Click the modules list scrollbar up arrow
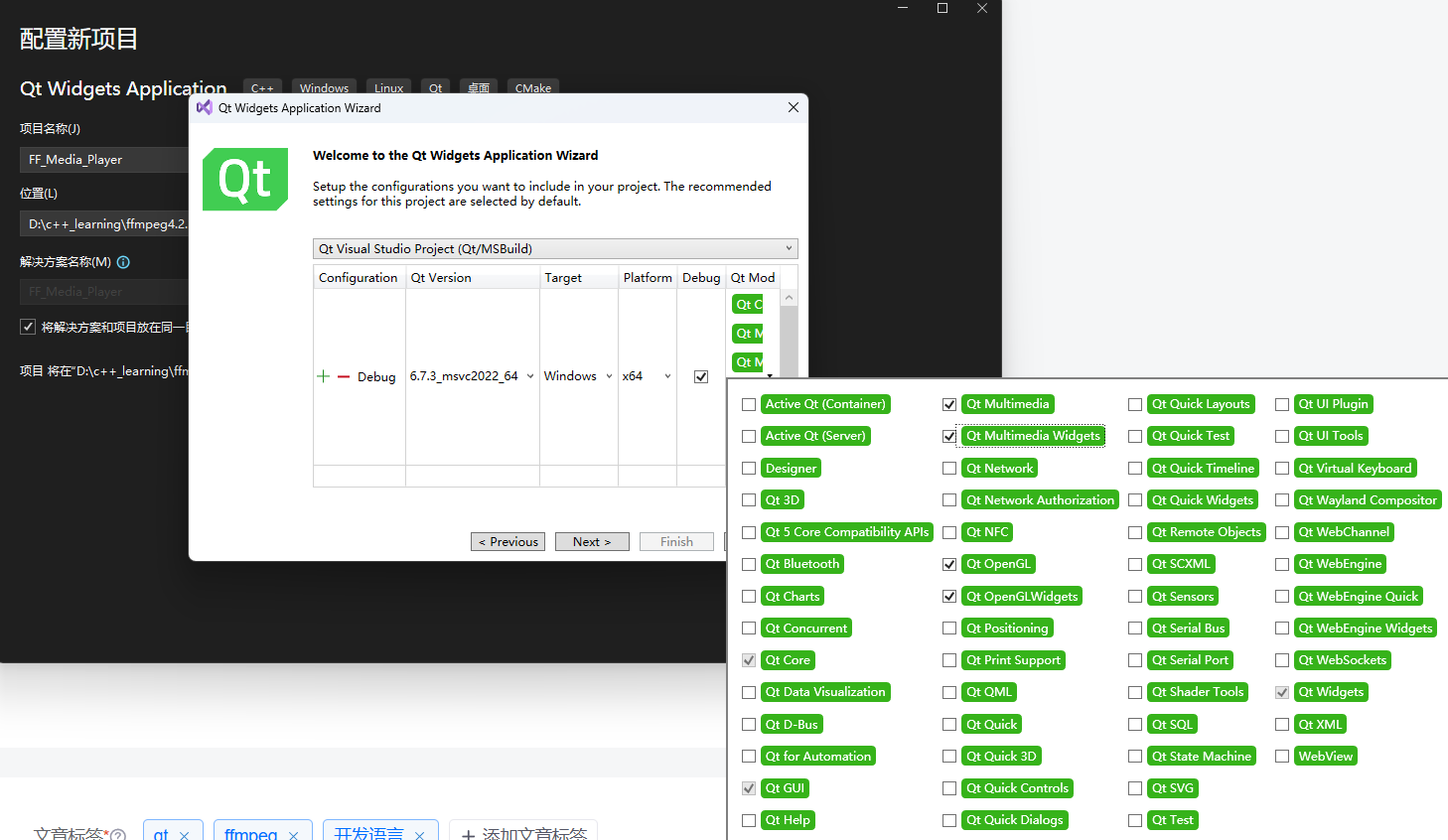The image size is (1448, 840). click(789, 298)
